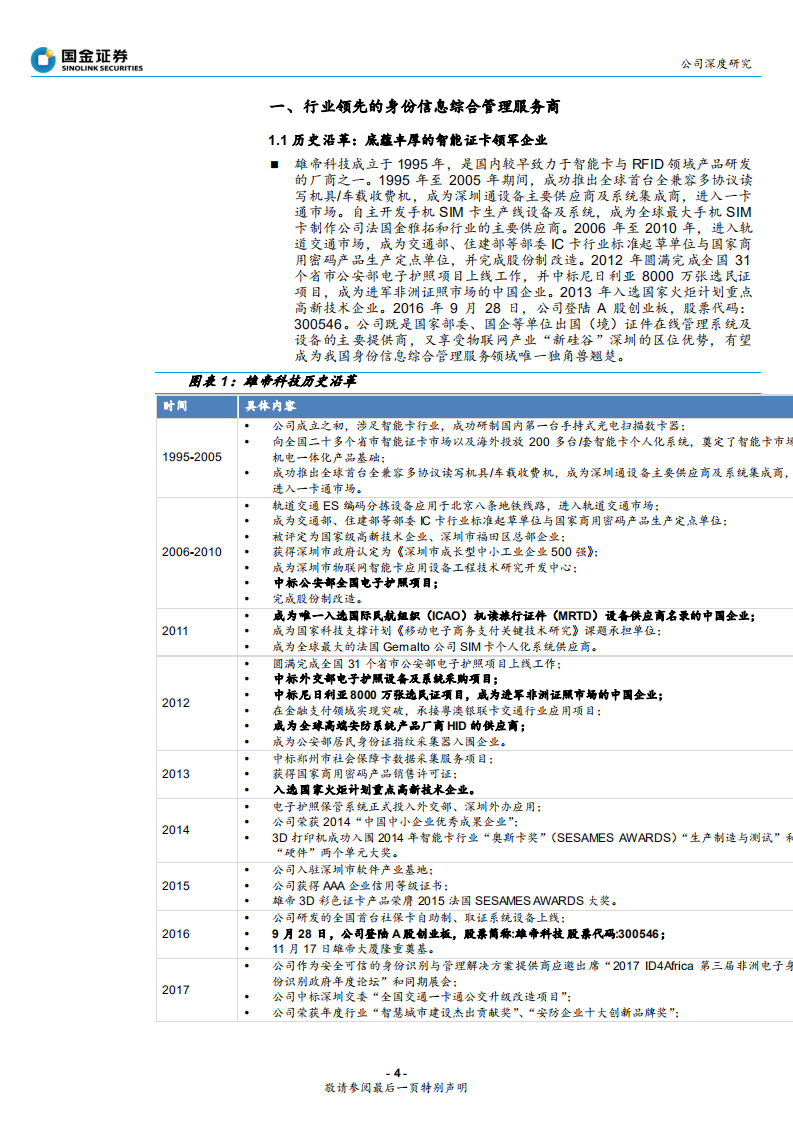
Task: Click the line '公司获得 AAA 企业信用等级证书'
Action: (359, 886)
